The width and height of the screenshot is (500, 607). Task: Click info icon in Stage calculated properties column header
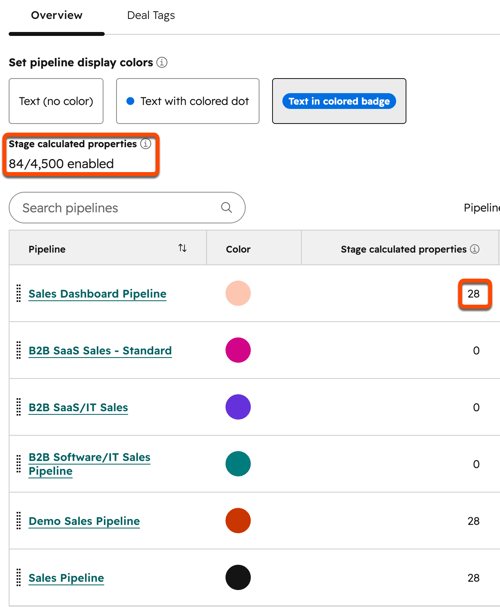point(475,249)
